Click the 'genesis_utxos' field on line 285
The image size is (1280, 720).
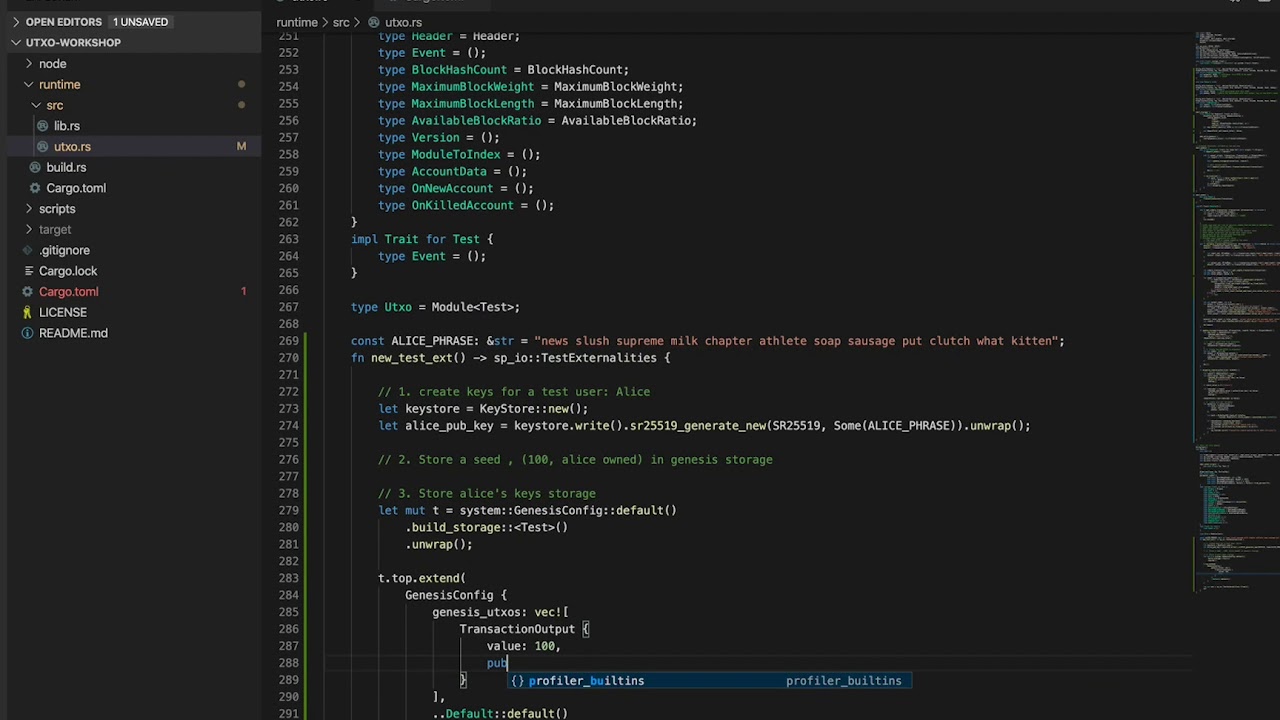tap(476, 612)
